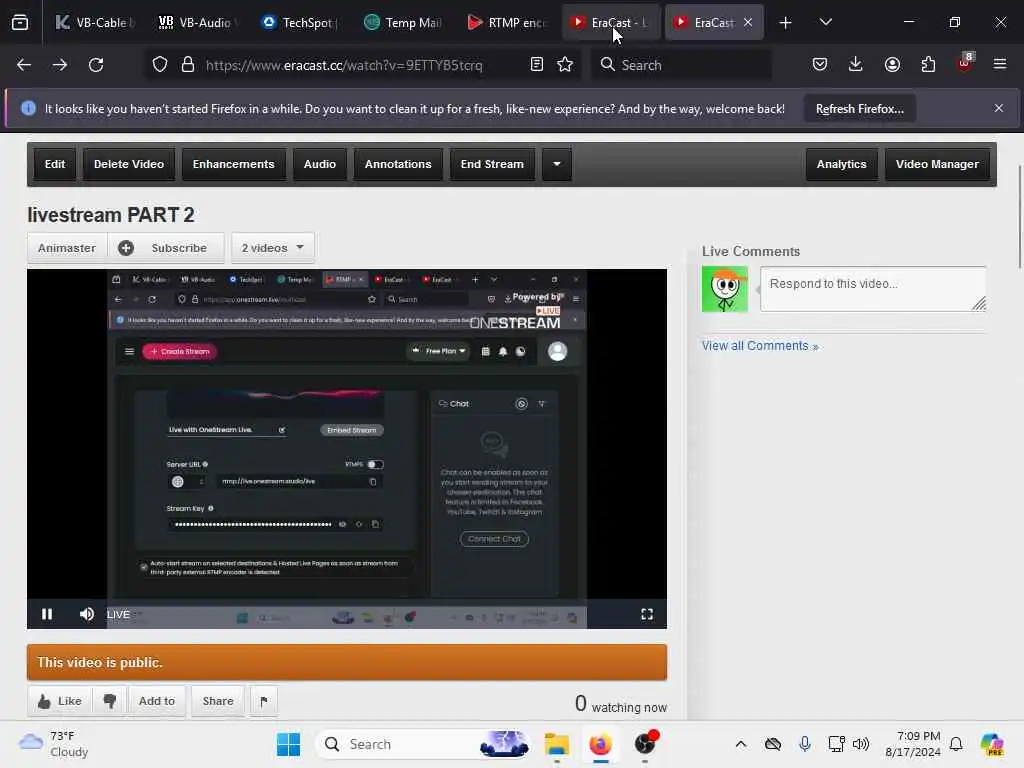1024x768 pixels.
Task: Open the Video Manager
Action: coord(937,165)
